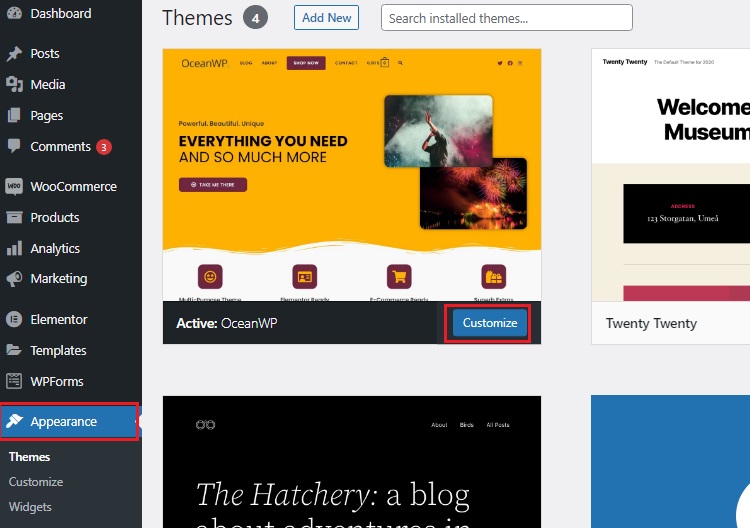Open Customize in the Appearance submenu

click(36, 482)
